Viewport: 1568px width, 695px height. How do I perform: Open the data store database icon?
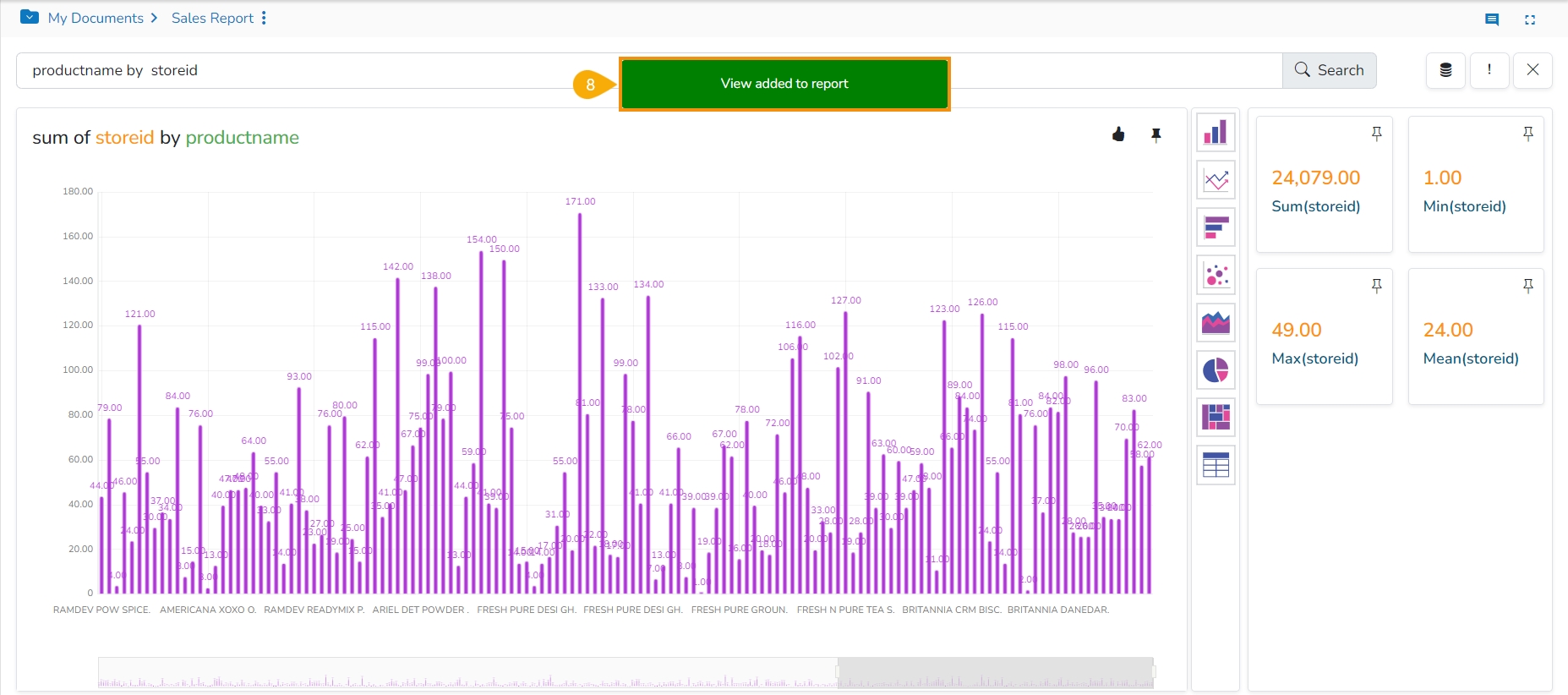[1445, 70]
